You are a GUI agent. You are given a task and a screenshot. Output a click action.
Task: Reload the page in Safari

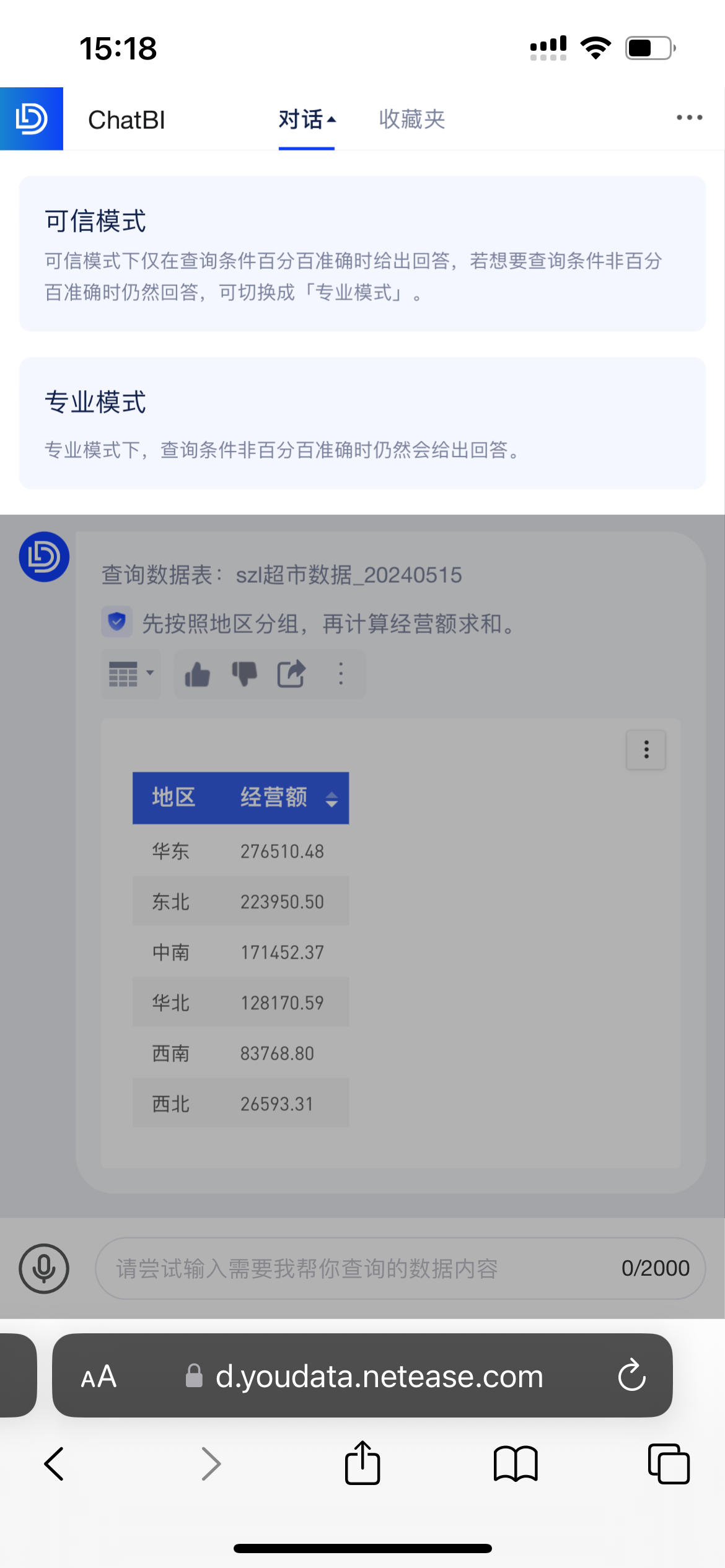tap(631, 1375)
